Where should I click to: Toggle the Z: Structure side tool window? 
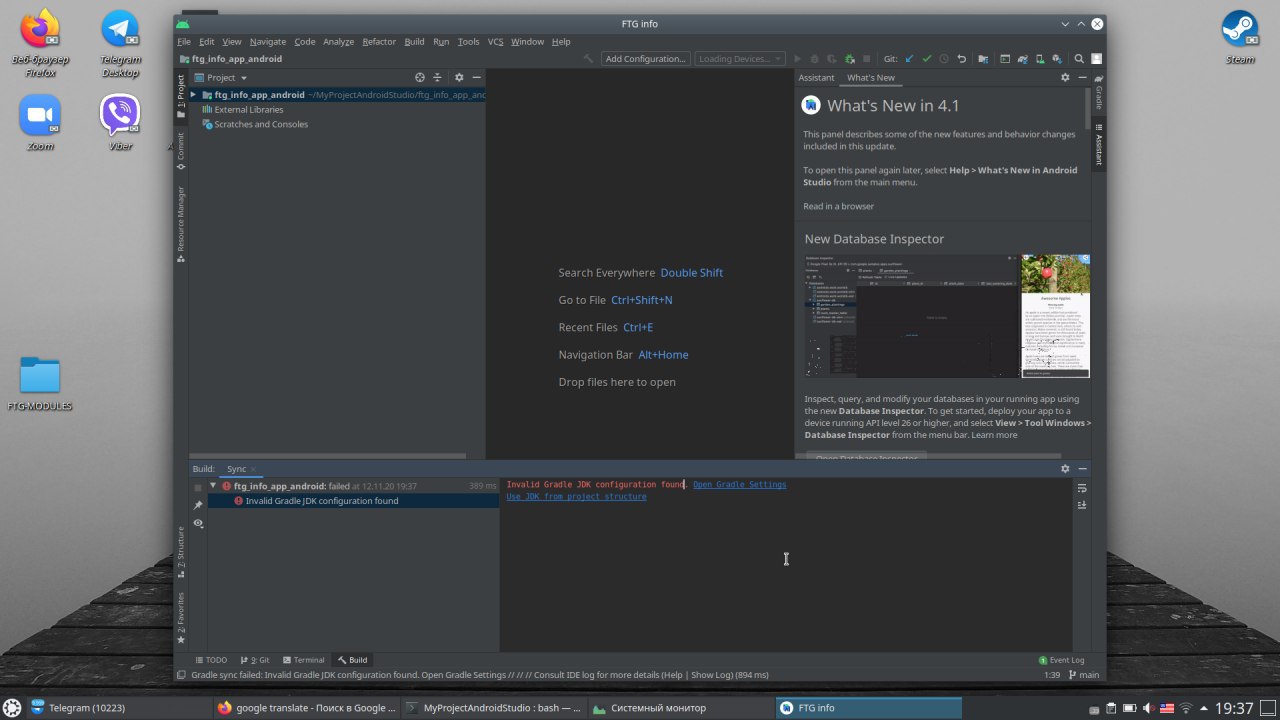(181, 550)
